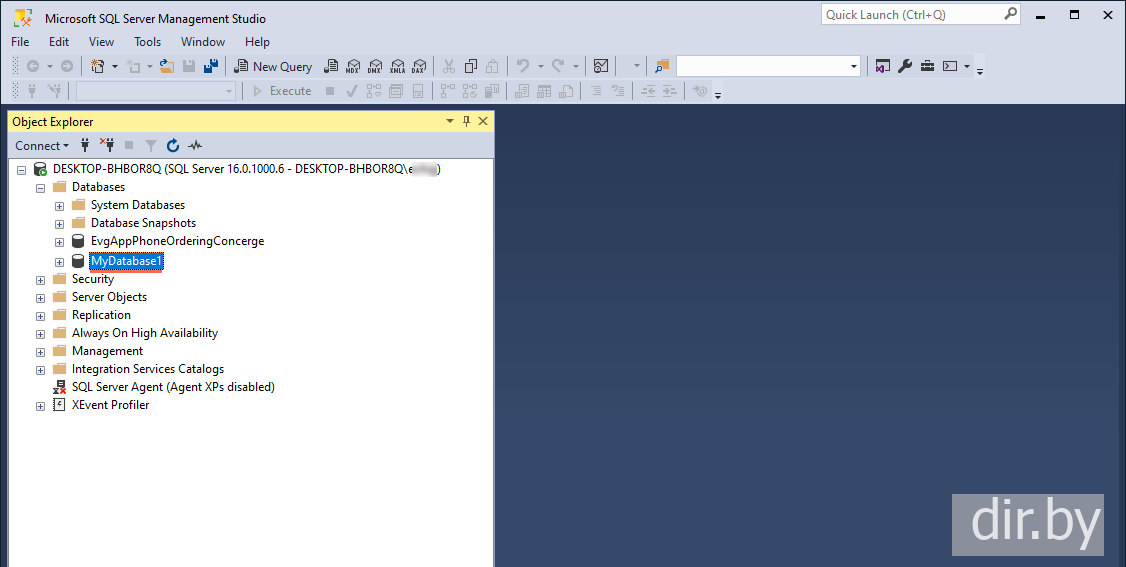Expand Integration Services Catalogs
The width and height of the screenshot is (1126, 567).
click(40, 370)
